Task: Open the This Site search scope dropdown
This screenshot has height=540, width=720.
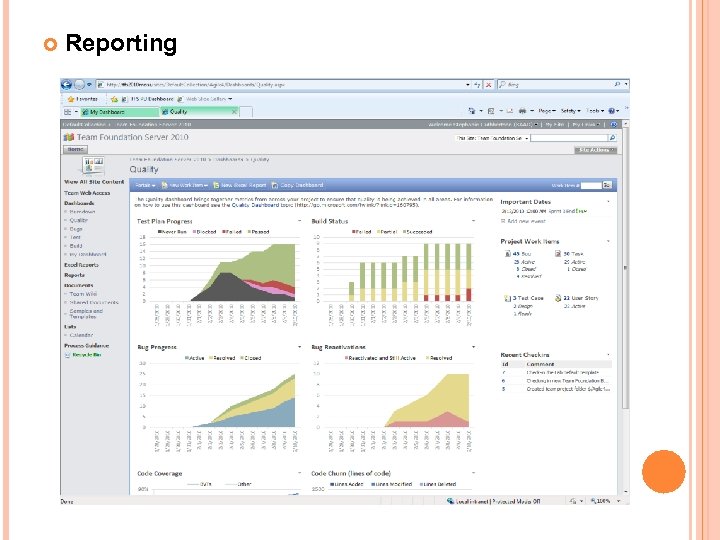Action: pos(492,138)
